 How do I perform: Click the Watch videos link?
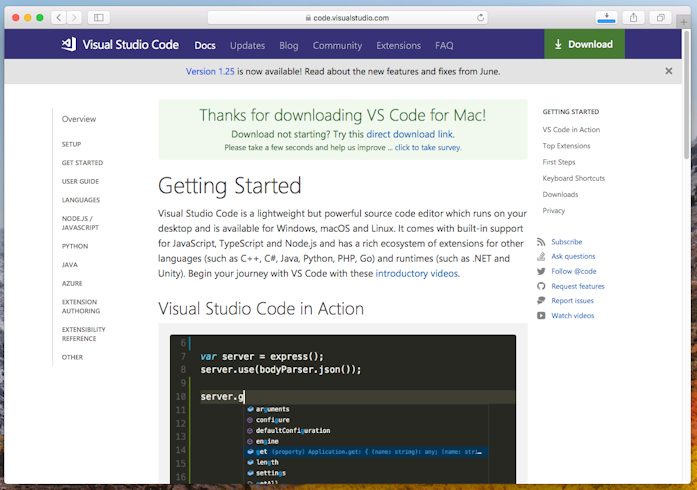[x=573, y=316]
